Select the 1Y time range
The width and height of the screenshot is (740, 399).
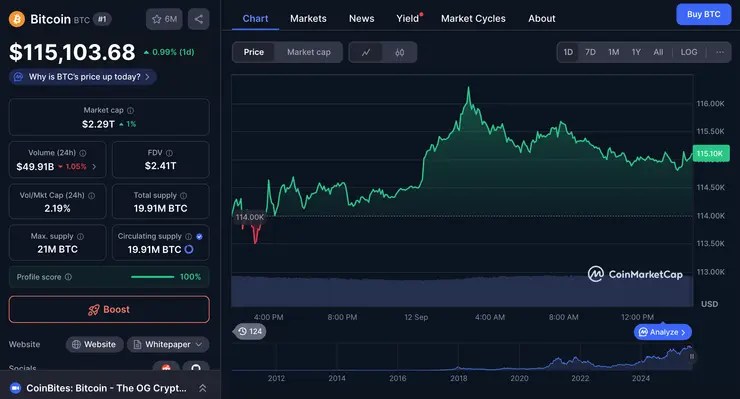(x=636, y=52)
